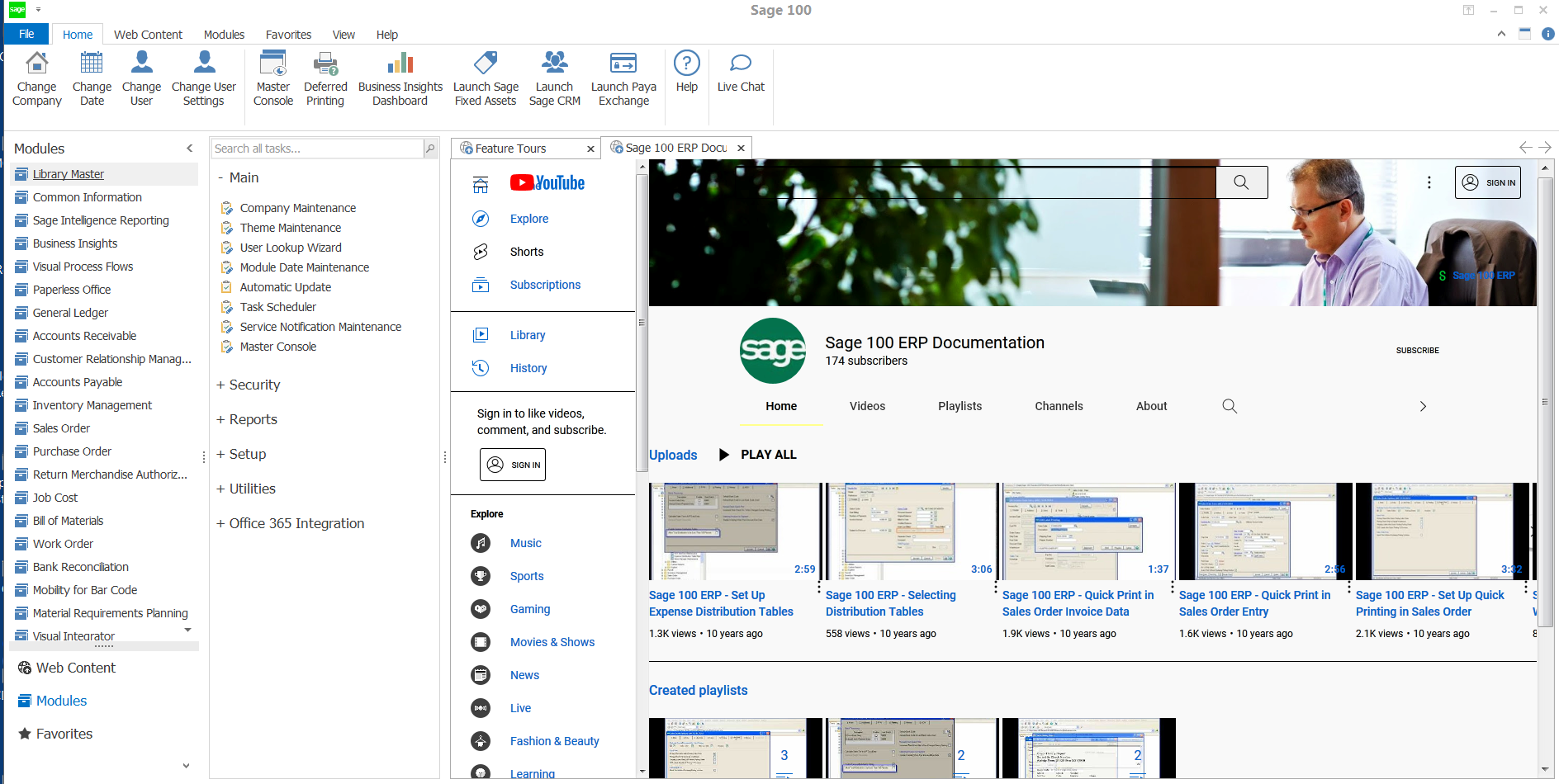This screenshot has width=1559, height=784.
Task: Close the Sage 100 ERP Docu tab
Action: pyautogui.click(x=741, y=149)
